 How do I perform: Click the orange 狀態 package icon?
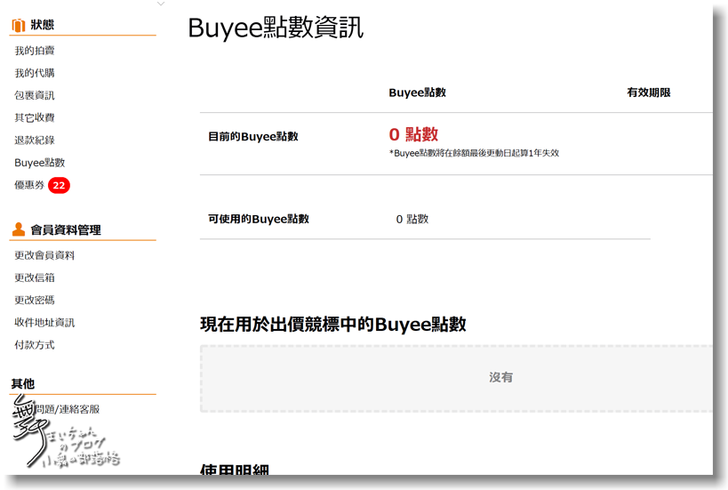point(18,25)
